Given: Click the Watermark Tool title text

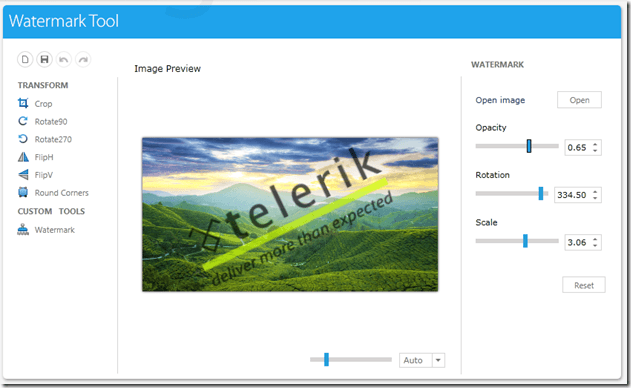Looking at the screenshot, I should click(64, 21).
